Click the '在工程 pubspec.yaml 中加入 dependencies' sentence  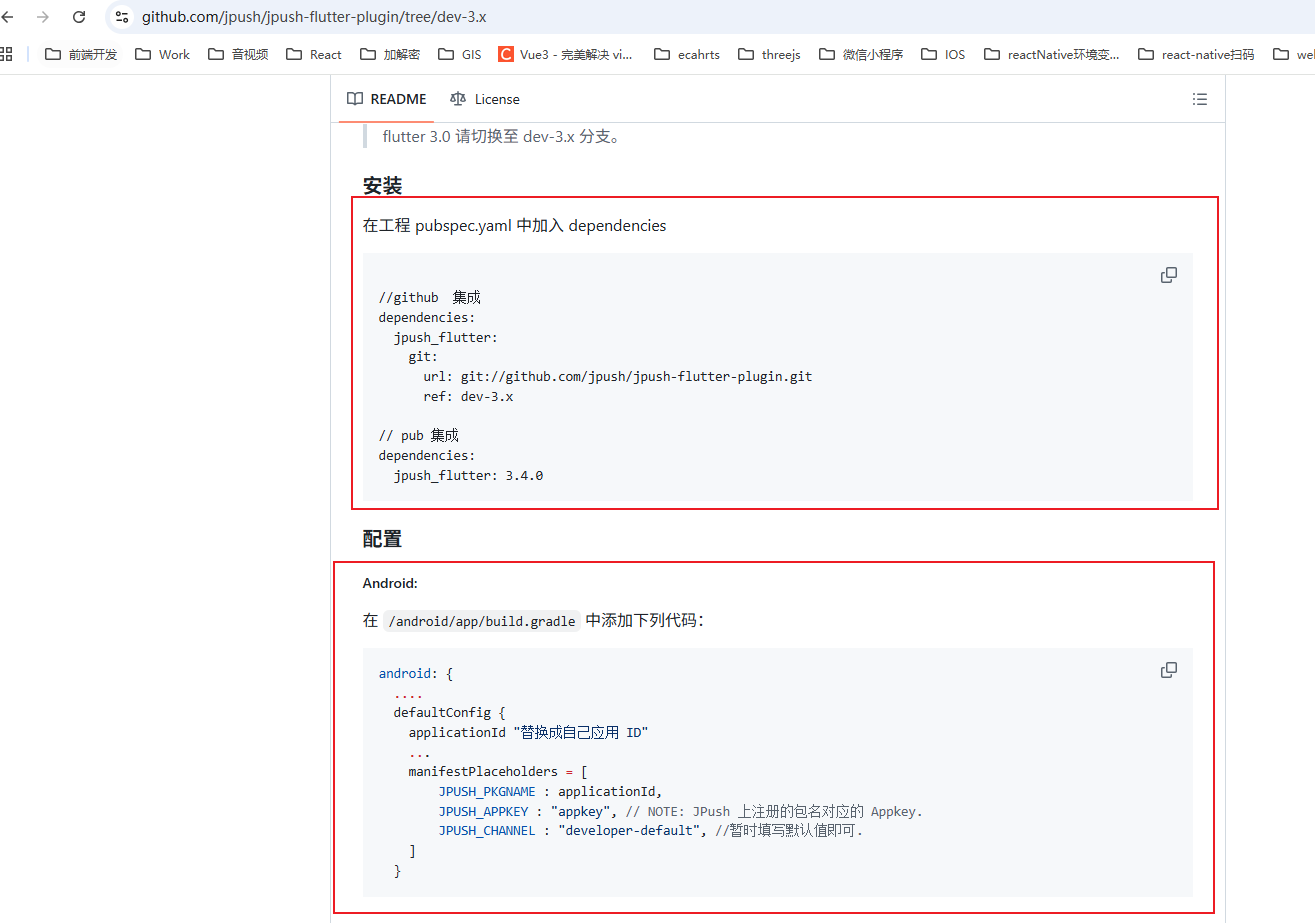point(514,226)
